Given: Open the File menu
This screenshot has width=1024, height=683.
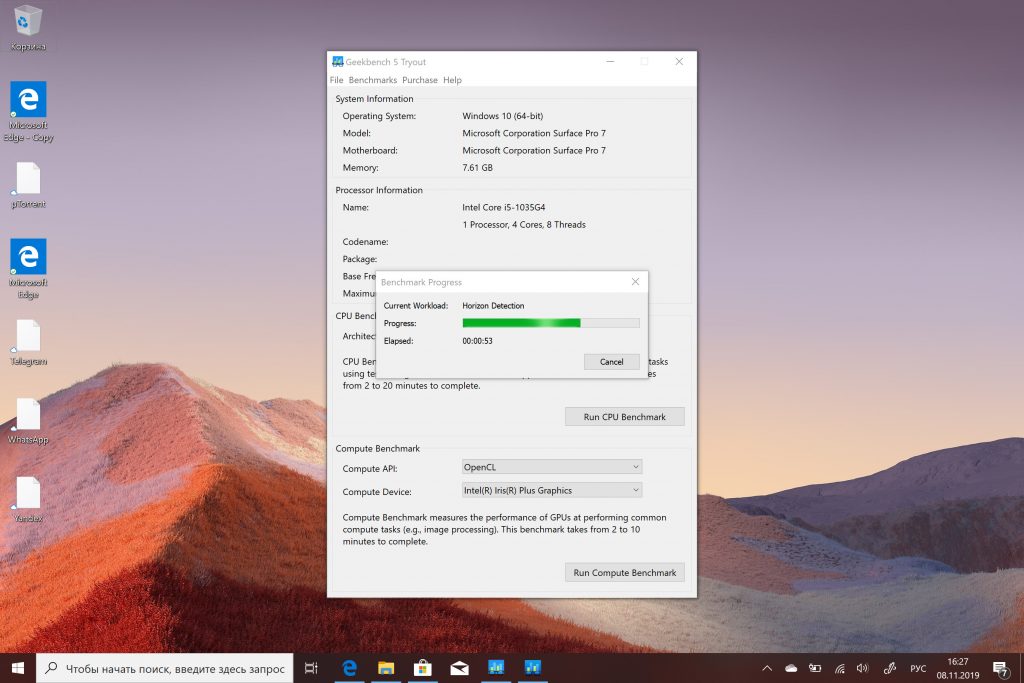Looking at the screenshot, I should click(x=336, y=80).
